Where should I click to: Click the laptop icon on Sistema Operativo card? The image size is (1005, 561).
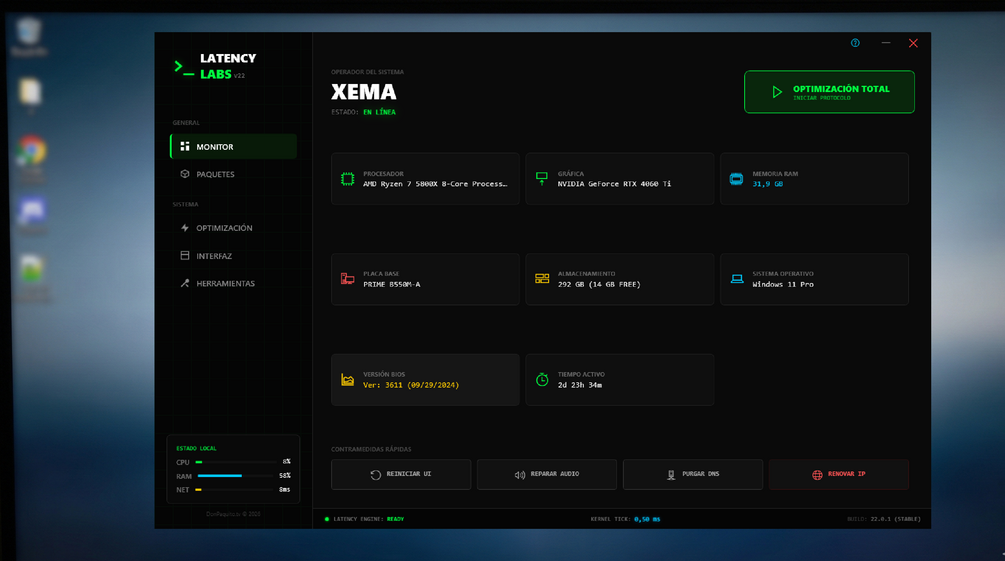(x=737, y=279)
